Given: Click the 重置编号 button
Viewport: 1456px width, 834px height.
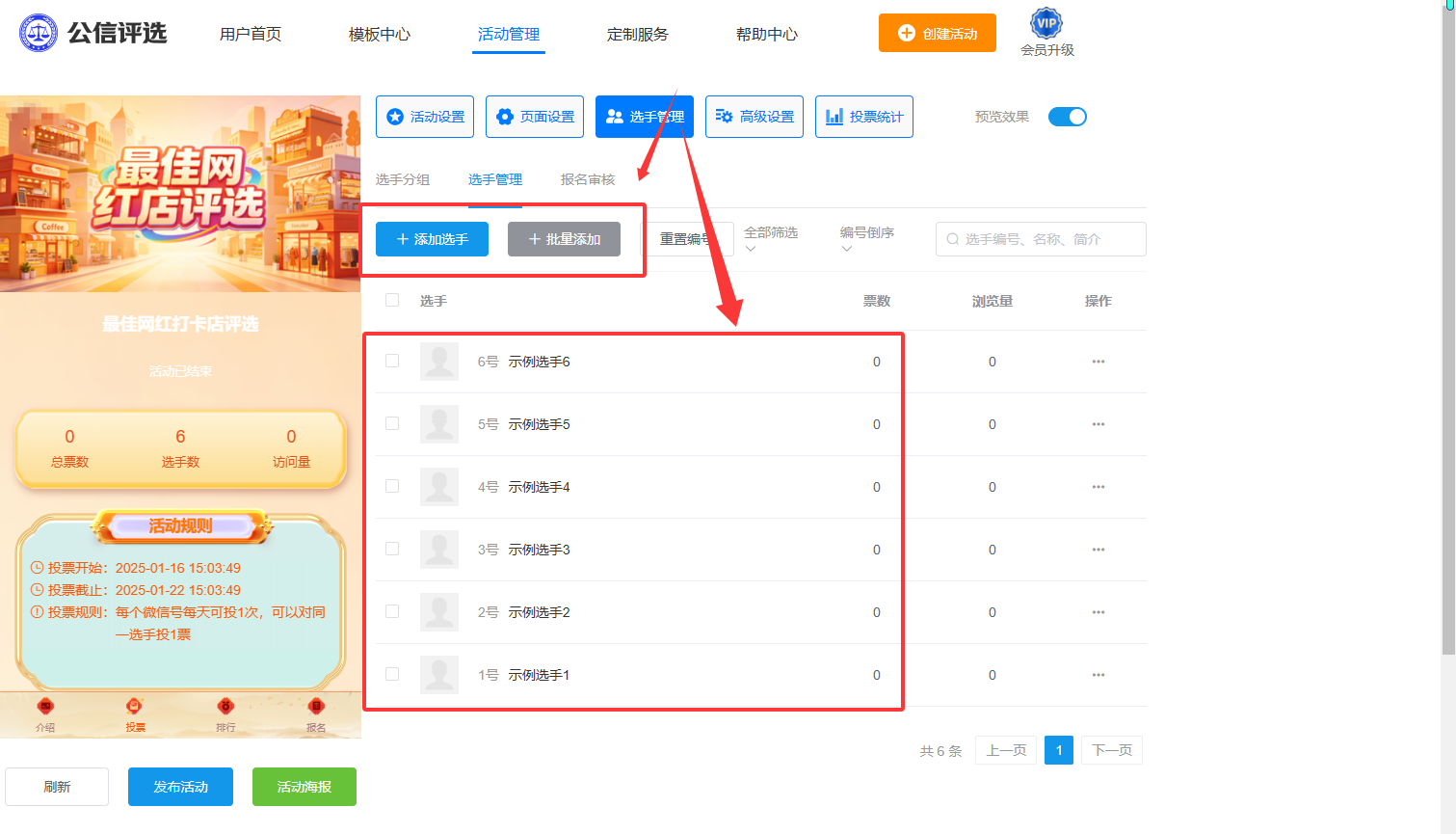Looking at the screenshot, I should 688,239.
